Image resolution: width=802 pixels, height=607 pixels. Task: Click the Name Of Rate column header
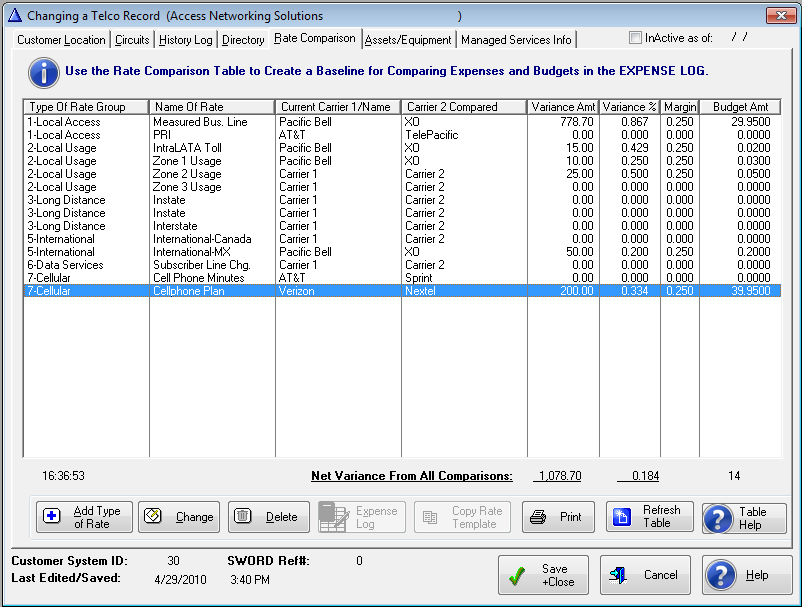click(x=212, y=107)
